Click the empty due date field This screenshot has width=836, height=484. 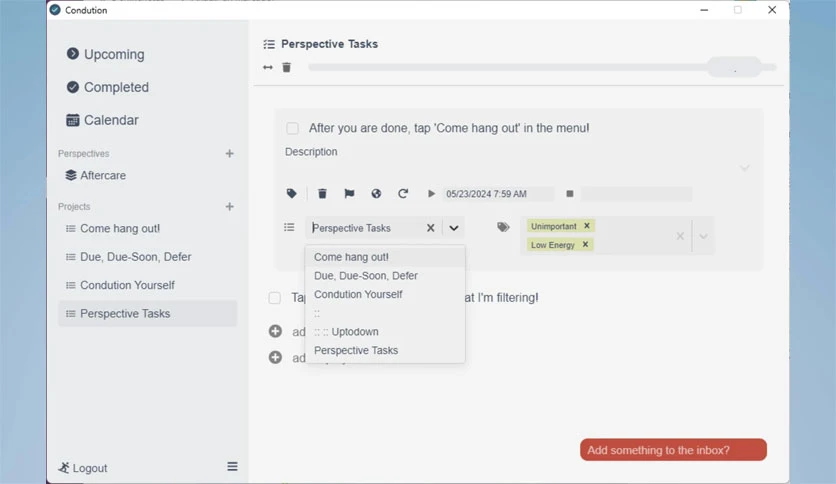[x=636, y=194]
